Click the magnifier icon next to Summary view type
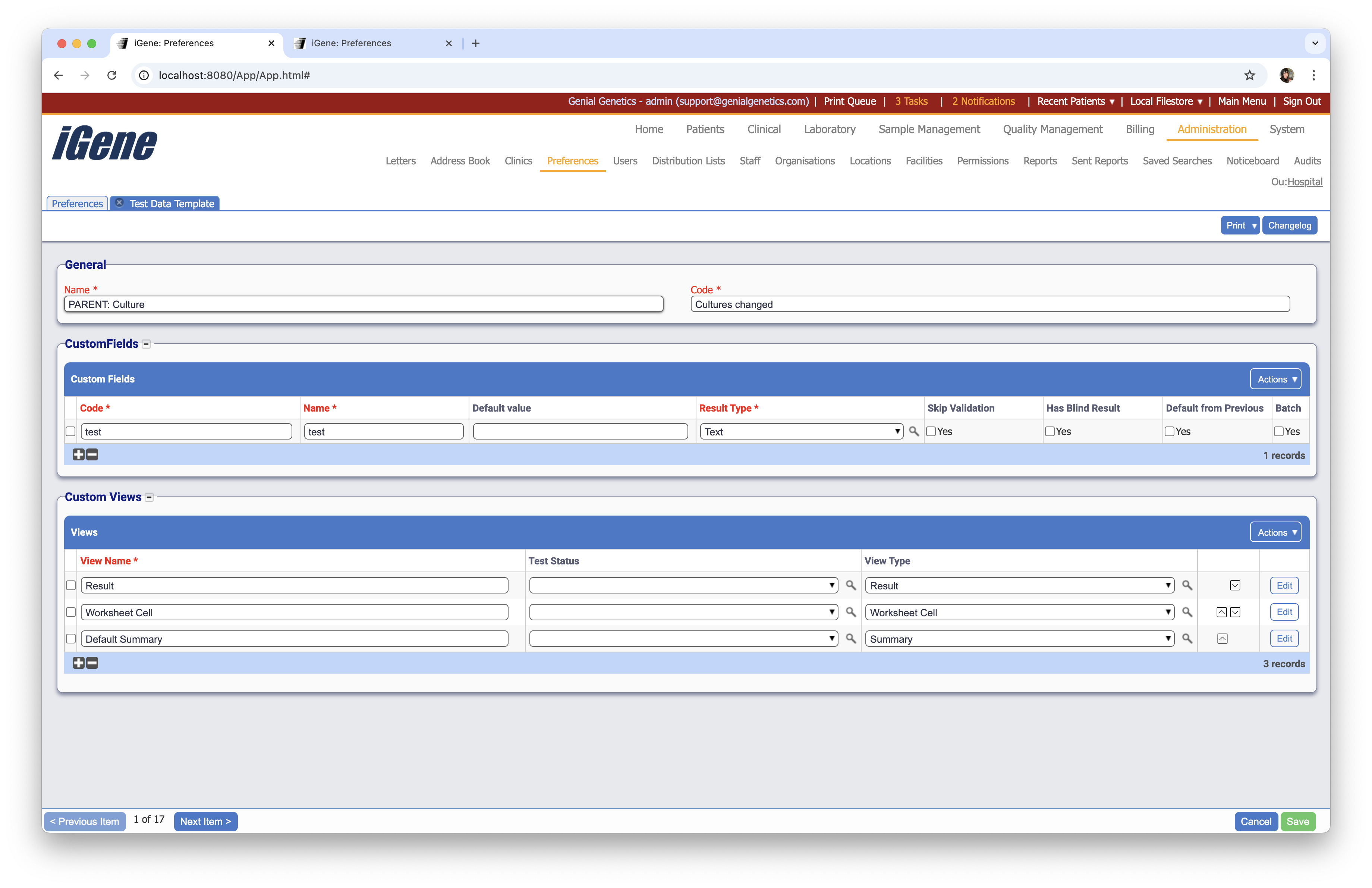 click(x=1187, y=639)
